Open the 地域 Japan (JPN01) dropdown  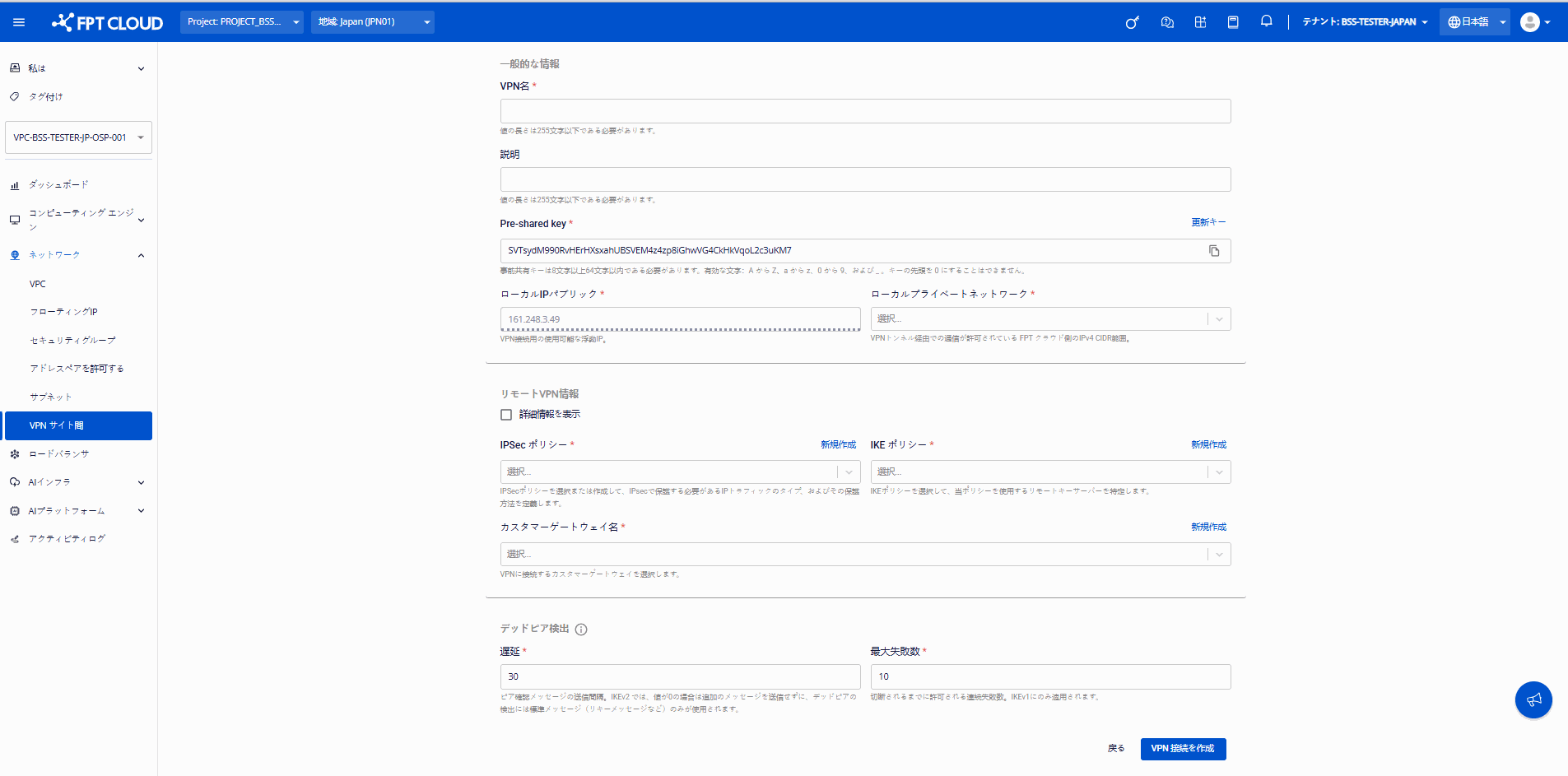coord(373,22)
